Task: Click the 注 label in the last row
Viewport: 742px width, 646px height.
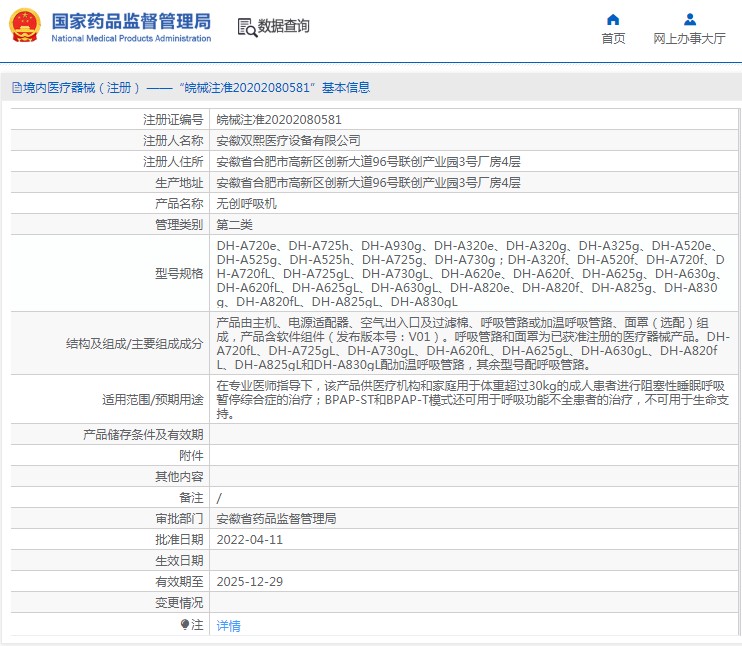Action: click(x=197, y=625)
